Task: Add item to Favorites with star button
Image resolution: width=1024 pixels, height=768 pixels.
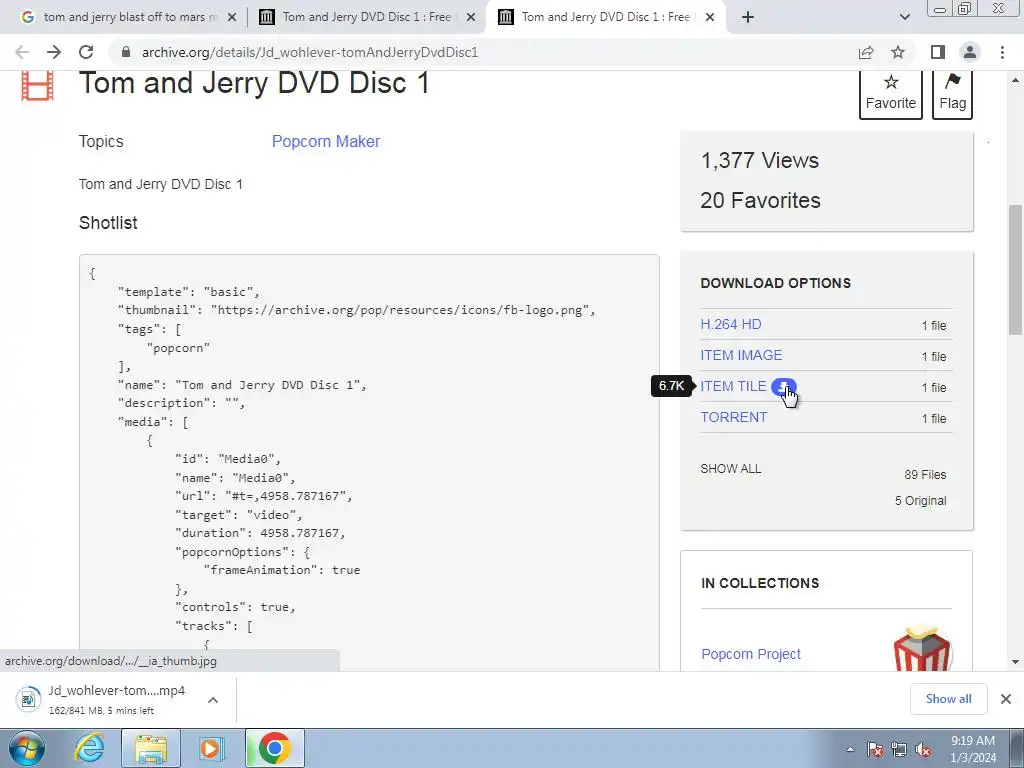Action: (x=891, y=94)
